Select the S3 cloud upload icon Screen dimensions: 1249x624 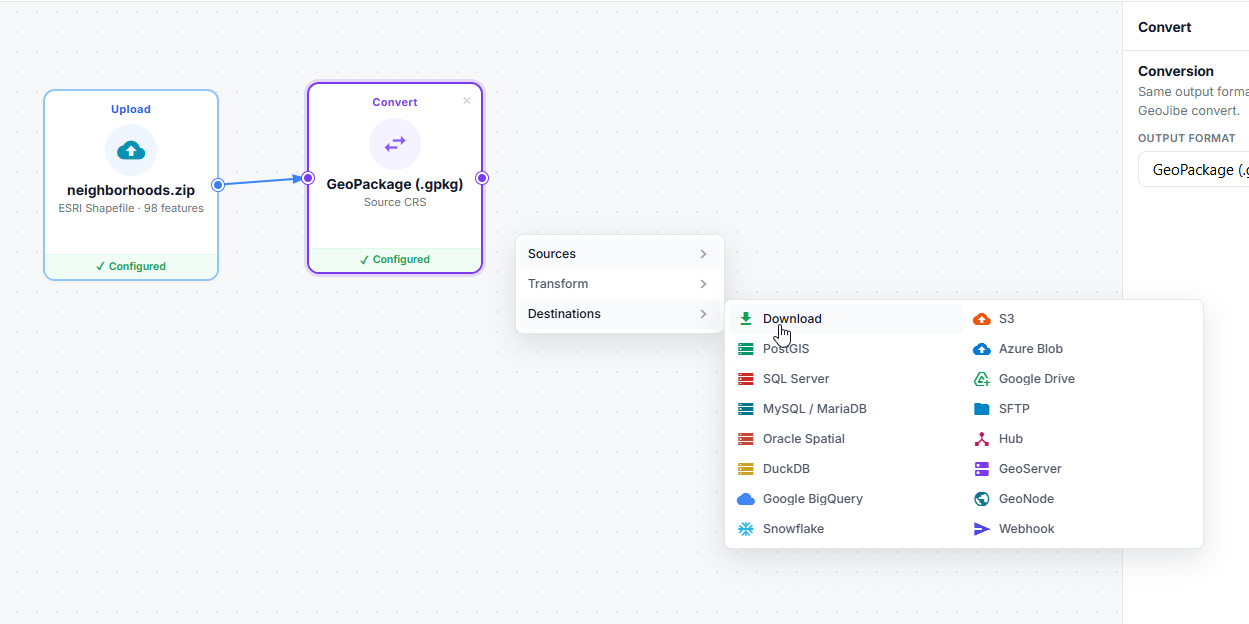(981, 319)
